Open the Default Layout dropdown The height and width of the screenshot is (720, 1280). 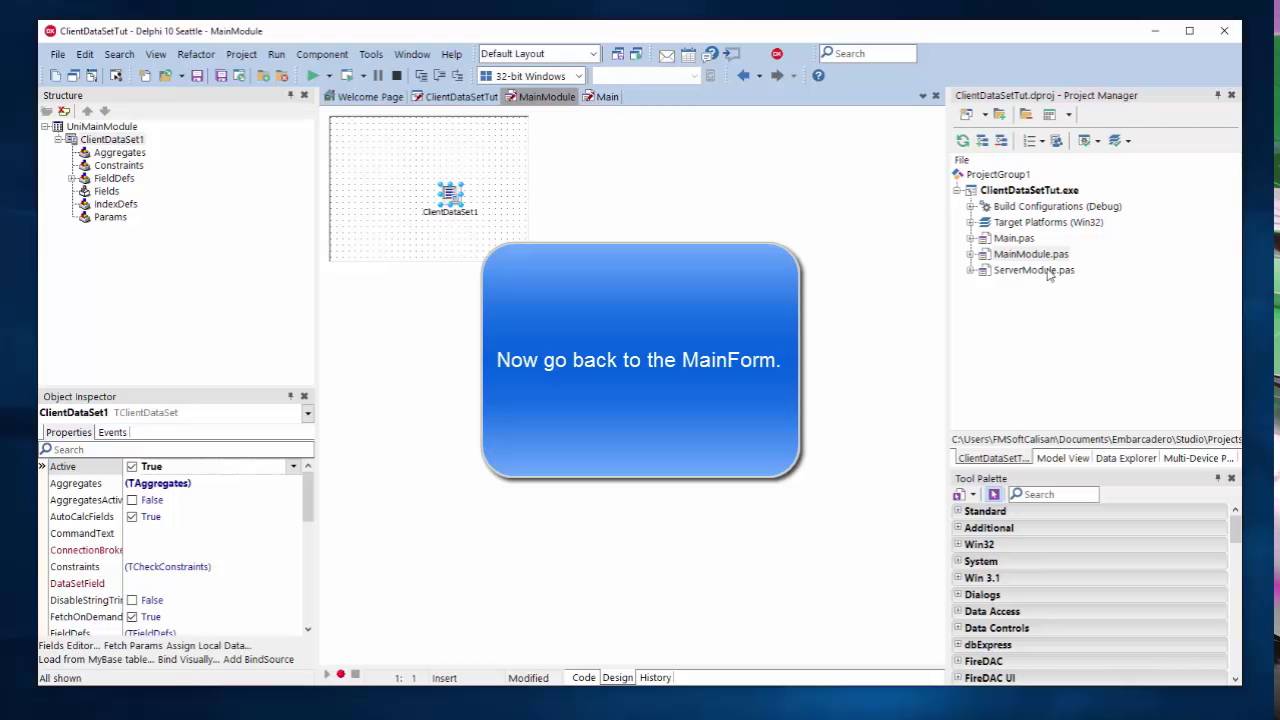(593, 54)
